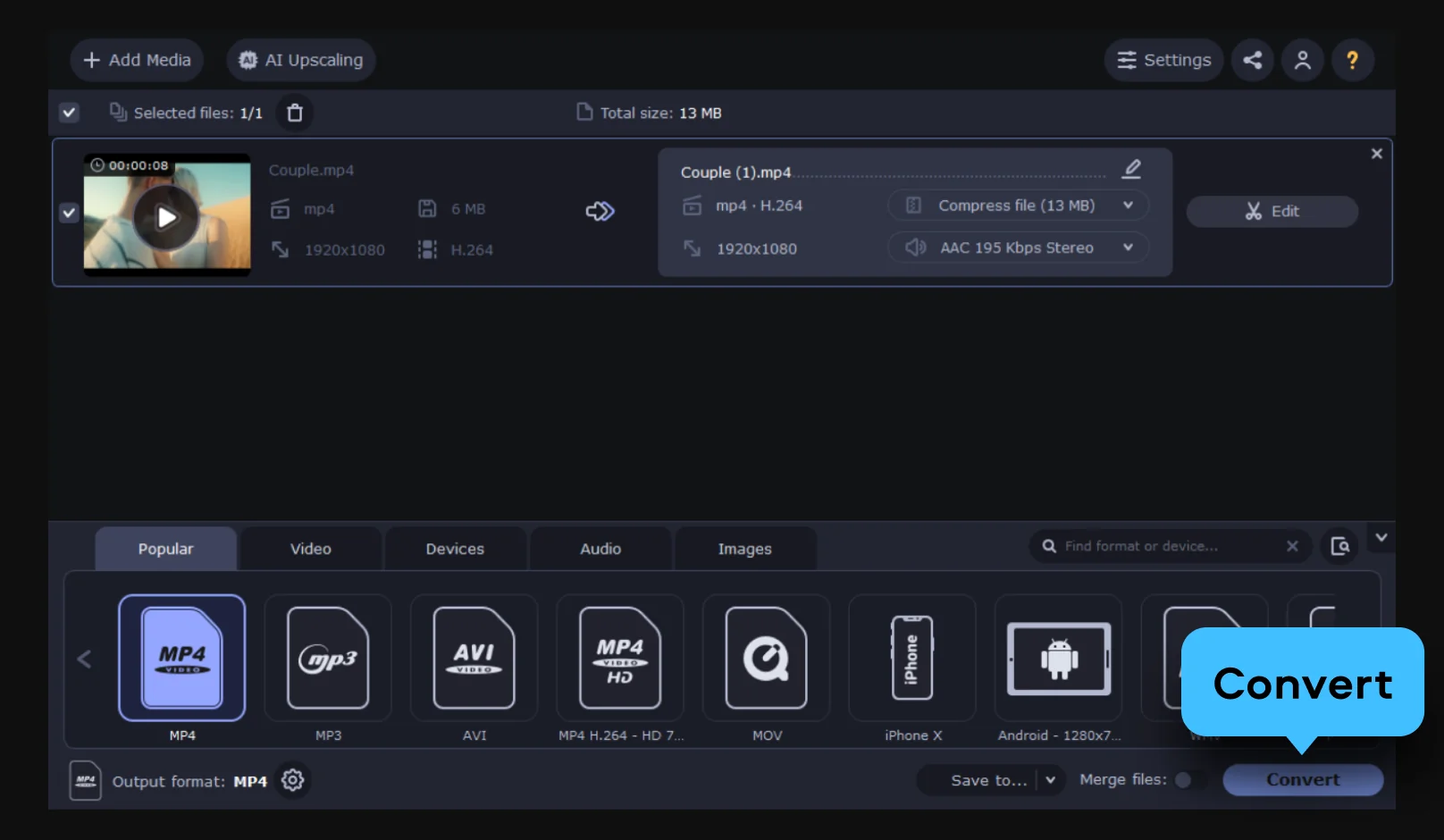Rename output file using pencil icon
The image size is (1444, 840).
pyautogui.click(x=1132, y=169)
